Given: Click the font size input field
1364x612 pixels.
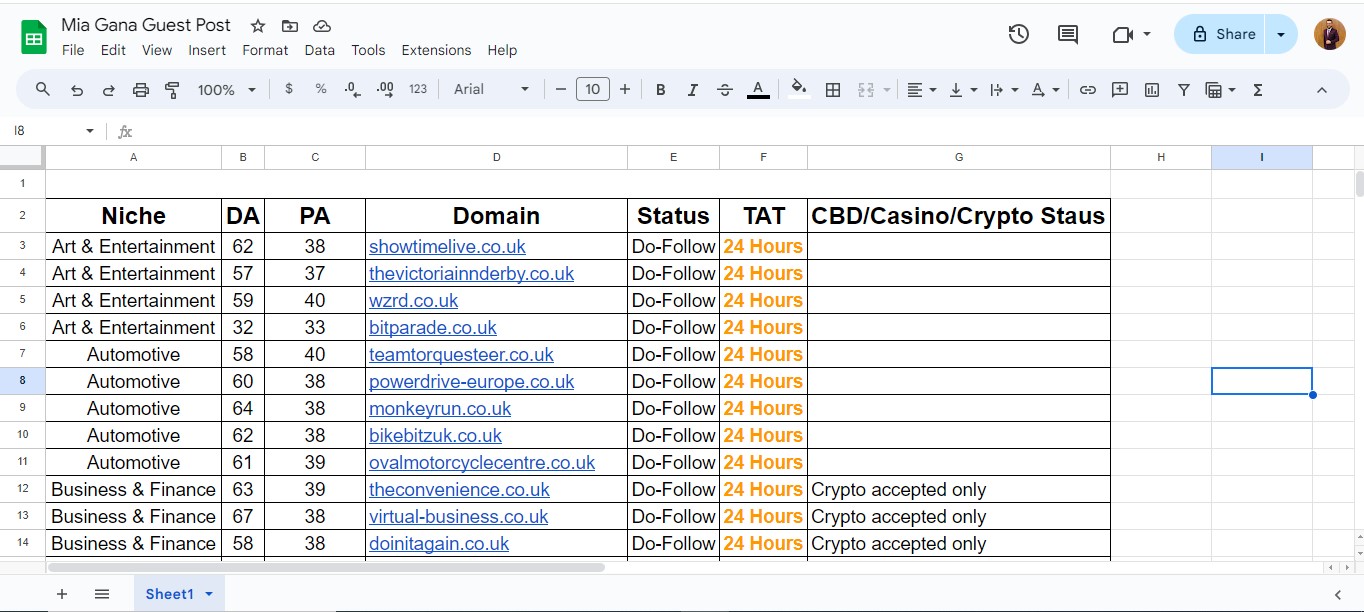Looking at the screenshot, I should pyautogui.click(x=592, y=90).
